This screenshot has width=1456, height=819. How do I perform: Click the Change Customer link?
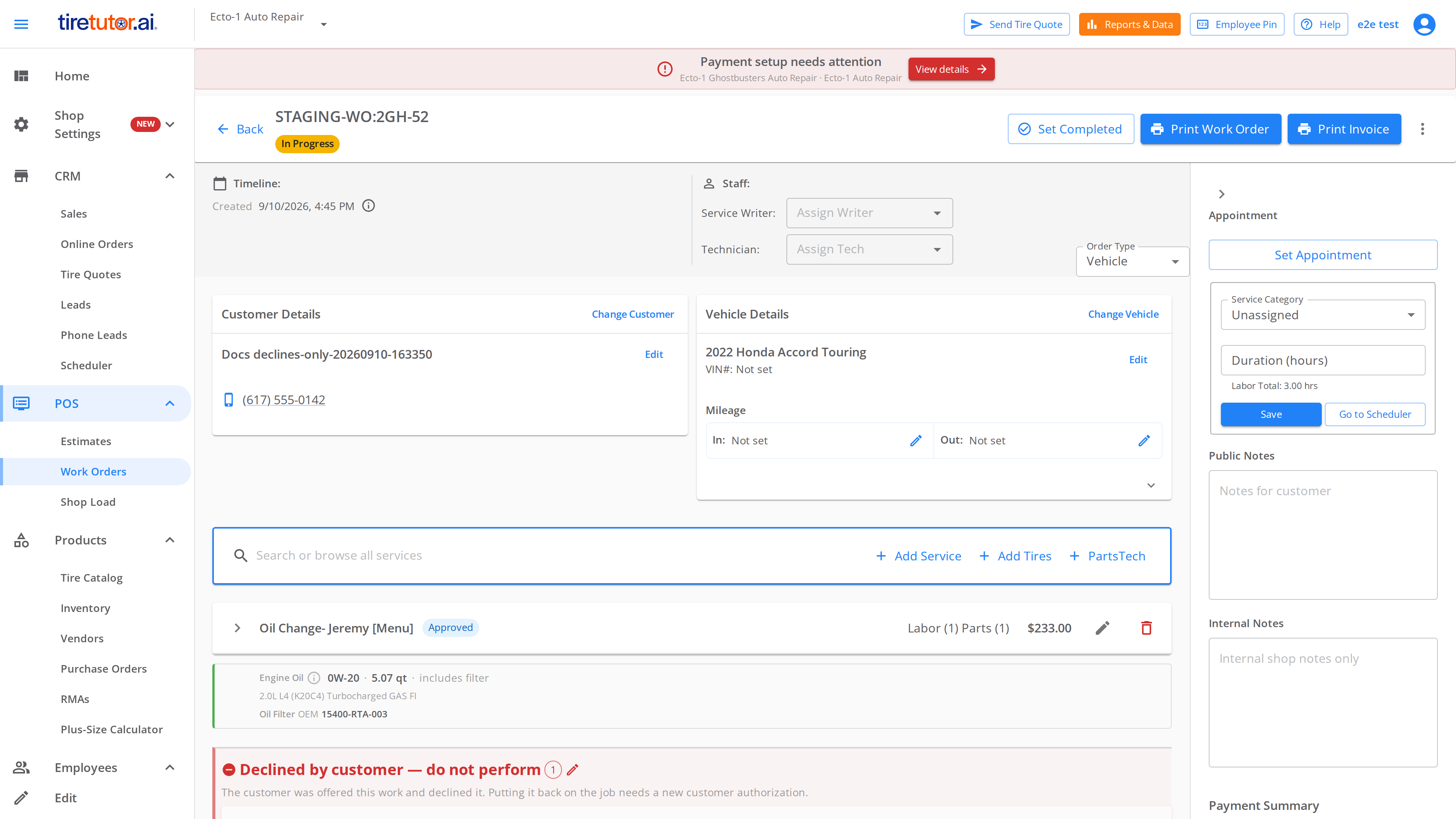click(x=632, y=314)
